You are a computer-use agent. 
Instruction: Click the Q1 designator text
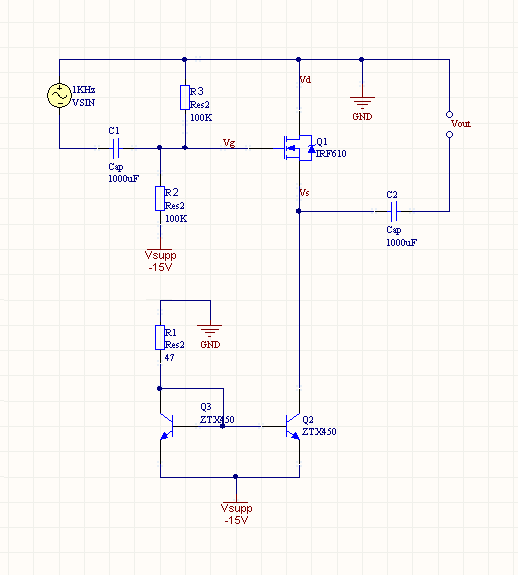point(322,142)
